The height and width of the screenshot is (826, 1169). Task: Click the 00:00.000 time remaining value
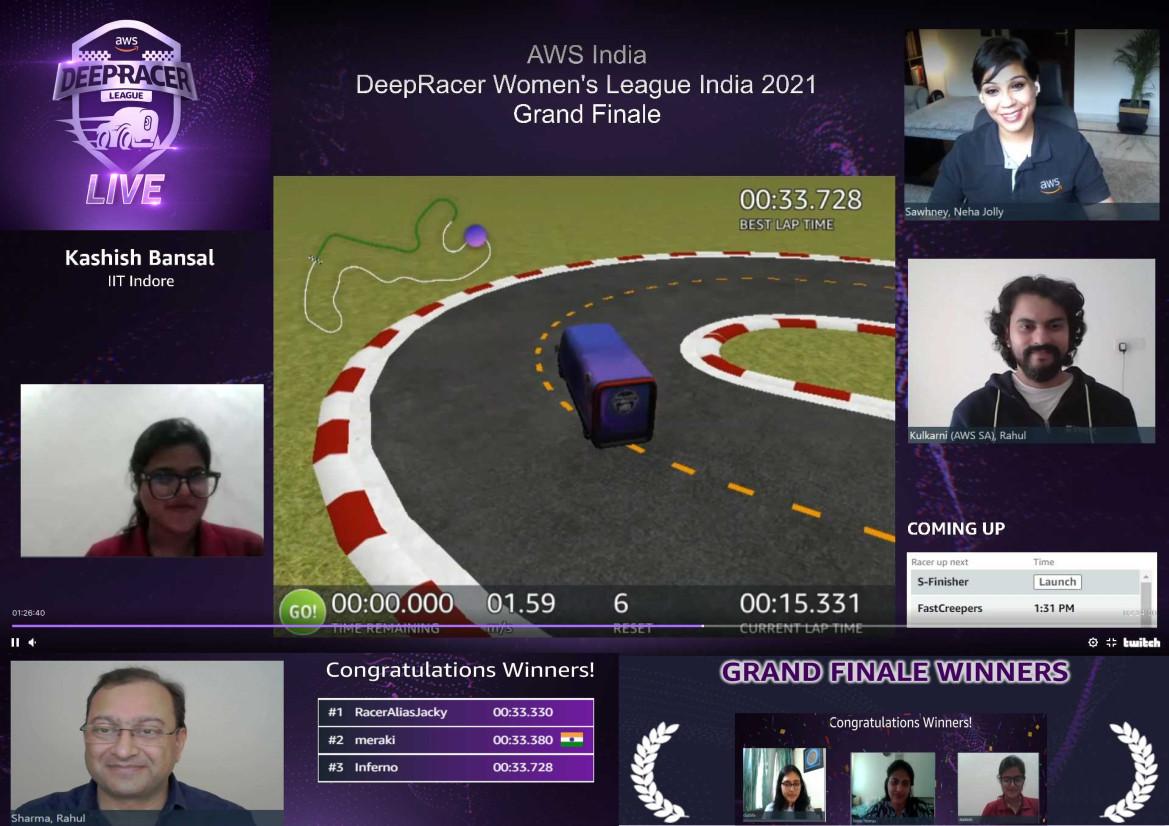click(x=392, y=603)
